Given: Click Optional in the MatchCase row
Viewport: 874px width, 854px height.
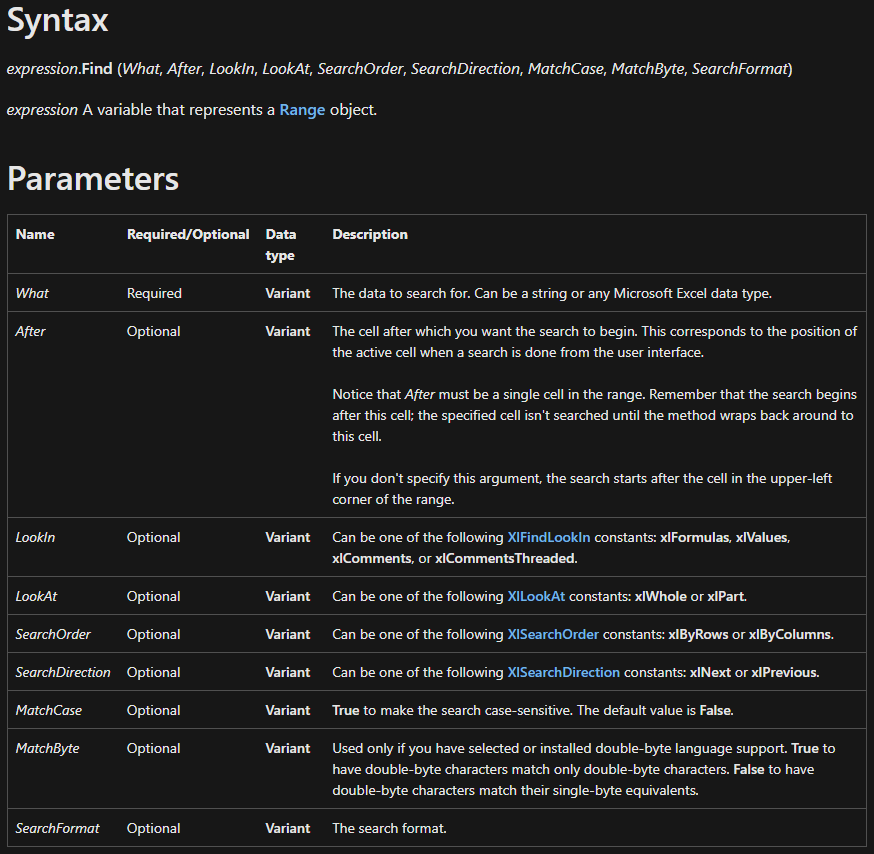Looking at the screenshot, I should point(153,710).
